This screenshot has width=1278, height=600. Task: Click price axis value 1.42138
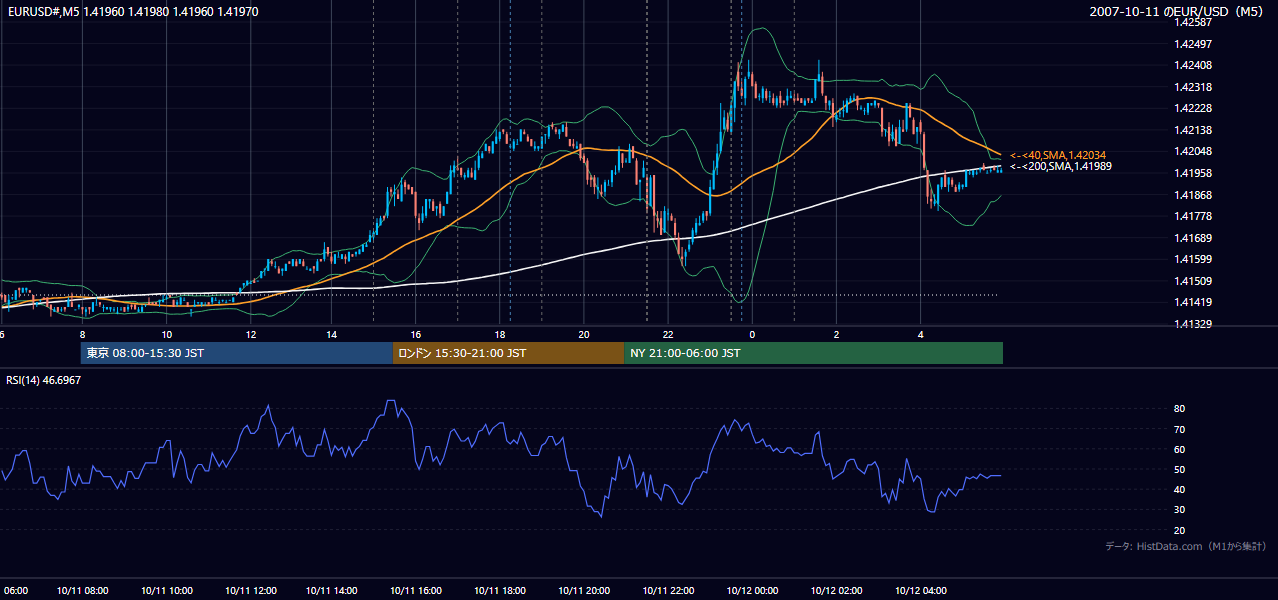(1193, 130)
